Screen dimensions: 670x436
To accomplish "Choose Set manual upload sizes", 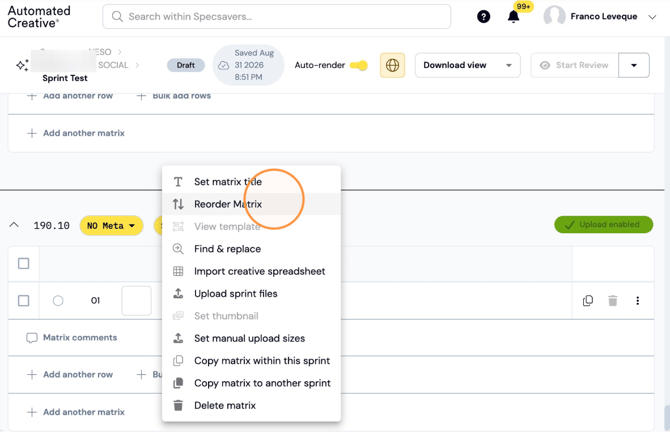I will (251, 338).
